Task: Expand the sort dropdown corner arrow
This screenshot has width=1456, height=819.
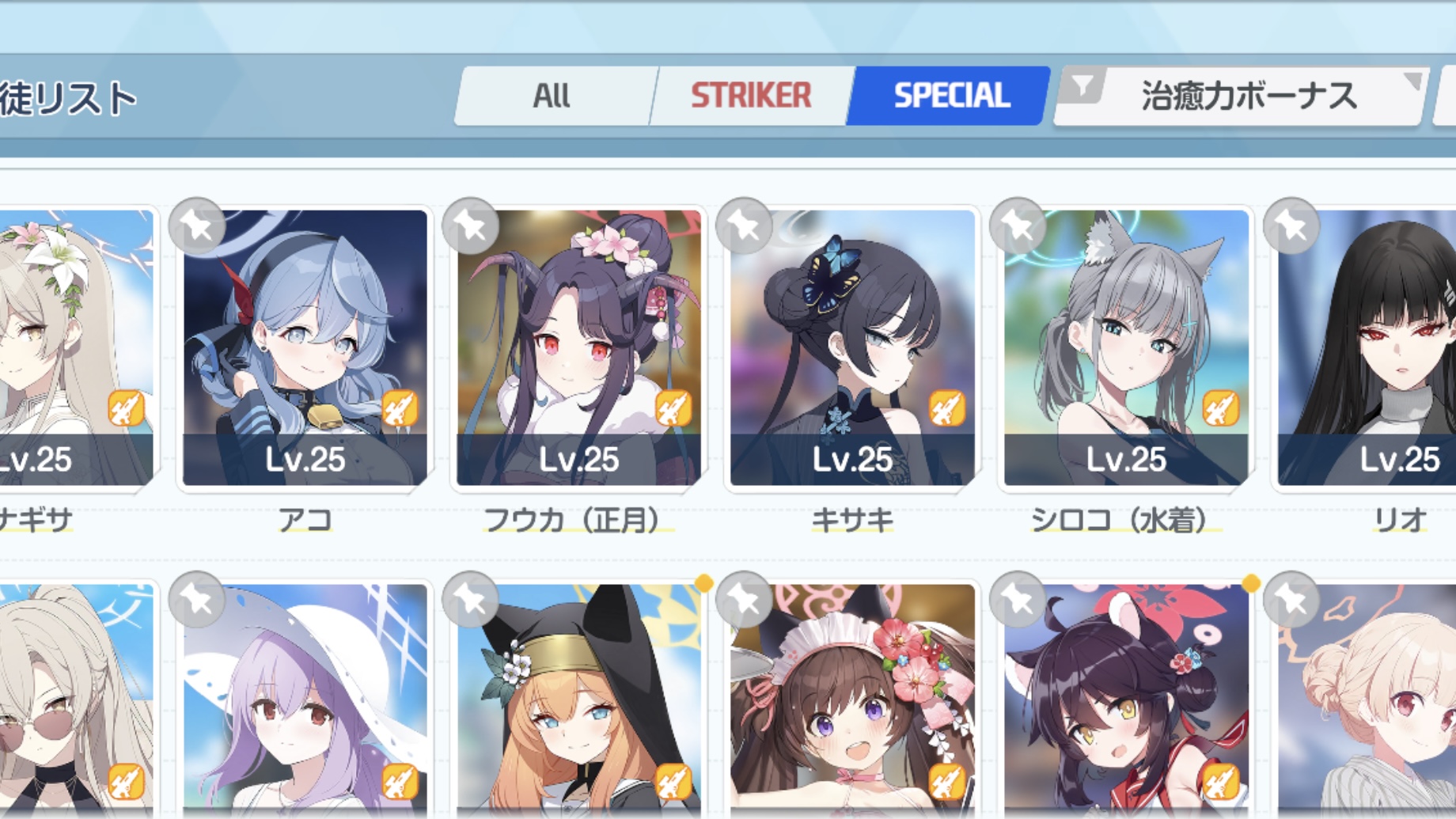Action: 1412,81
